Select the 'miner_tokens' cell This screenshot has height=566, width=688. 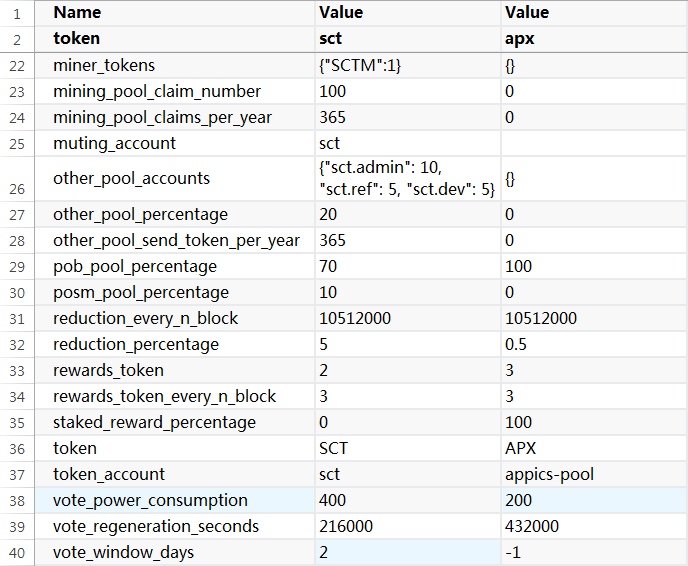[x=175, y=66]
